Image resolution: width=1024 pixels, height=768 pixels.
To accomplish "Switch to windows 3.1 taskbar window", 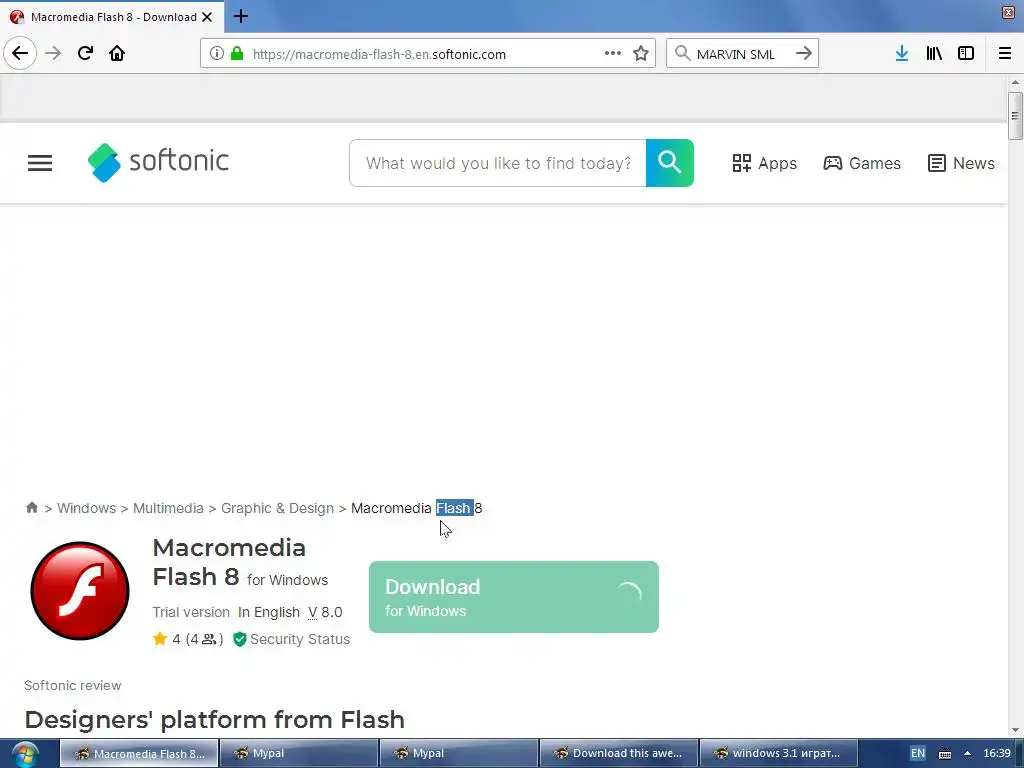I will click(x=778, y=753).
